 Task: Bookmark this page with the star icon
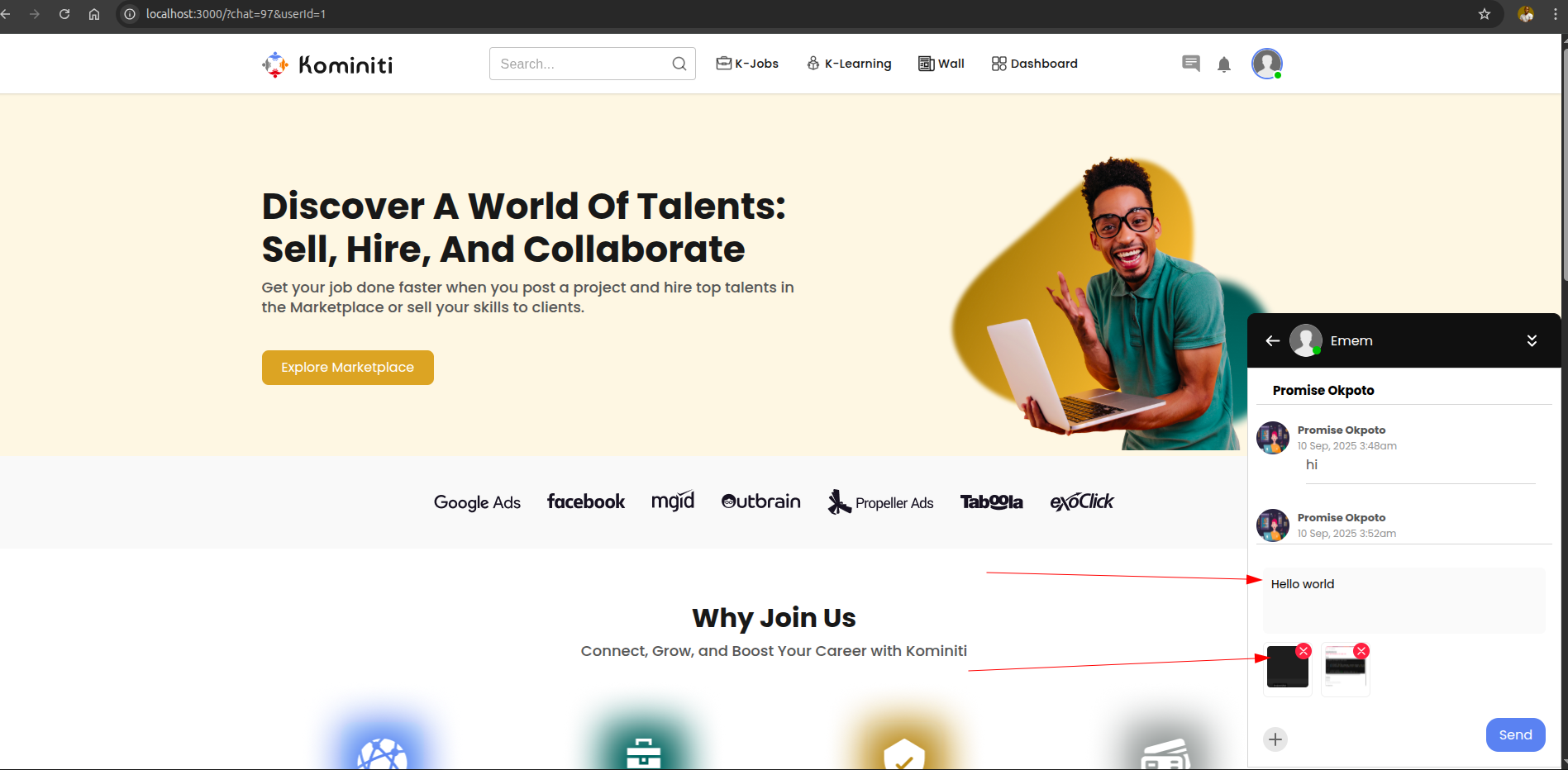[x=1485, y=14]
